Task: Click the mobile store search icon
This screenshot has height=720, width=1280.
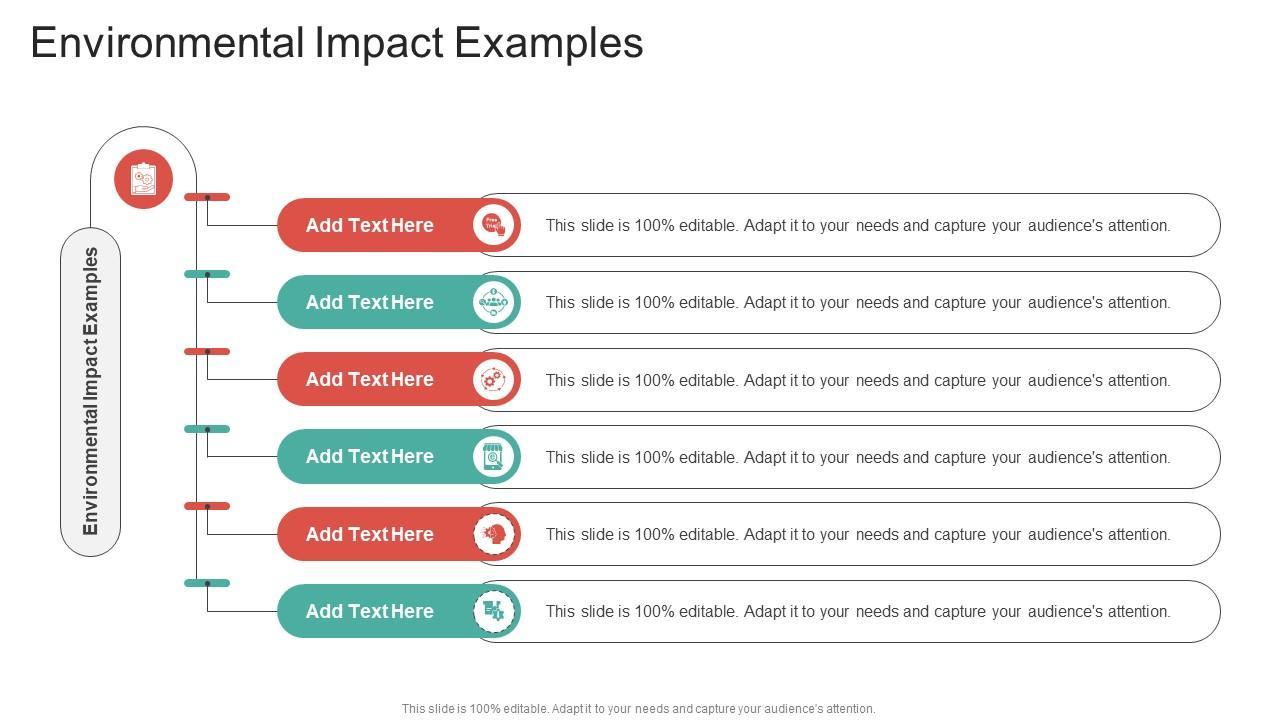Action: 493,457
